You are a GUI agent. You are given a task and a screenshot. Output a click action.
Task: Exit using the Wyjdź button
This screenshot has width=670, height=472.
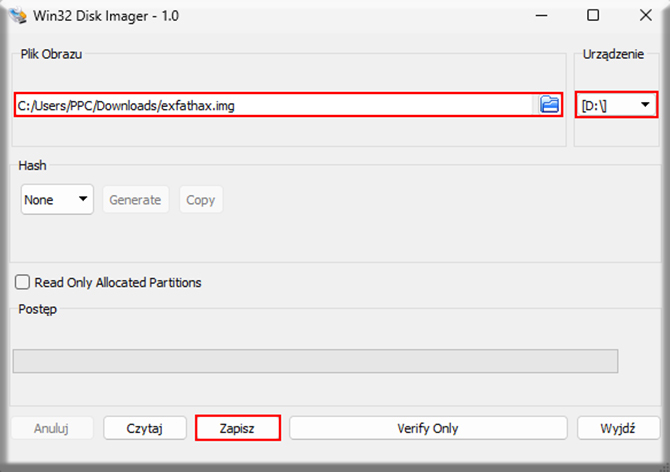click(618, 428)
